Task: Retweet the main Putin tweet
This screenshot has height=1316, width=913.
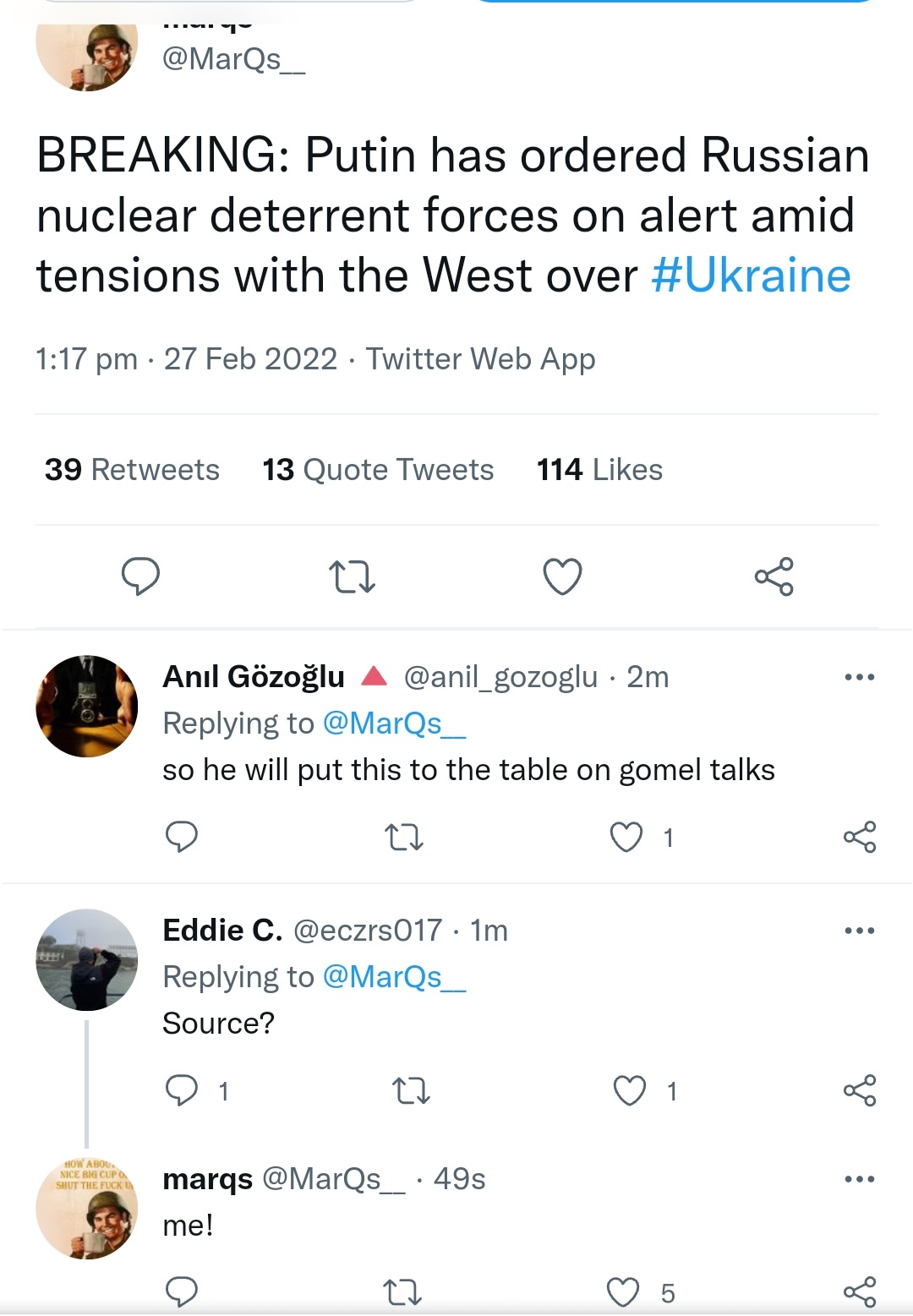Action: pos(351,576)
